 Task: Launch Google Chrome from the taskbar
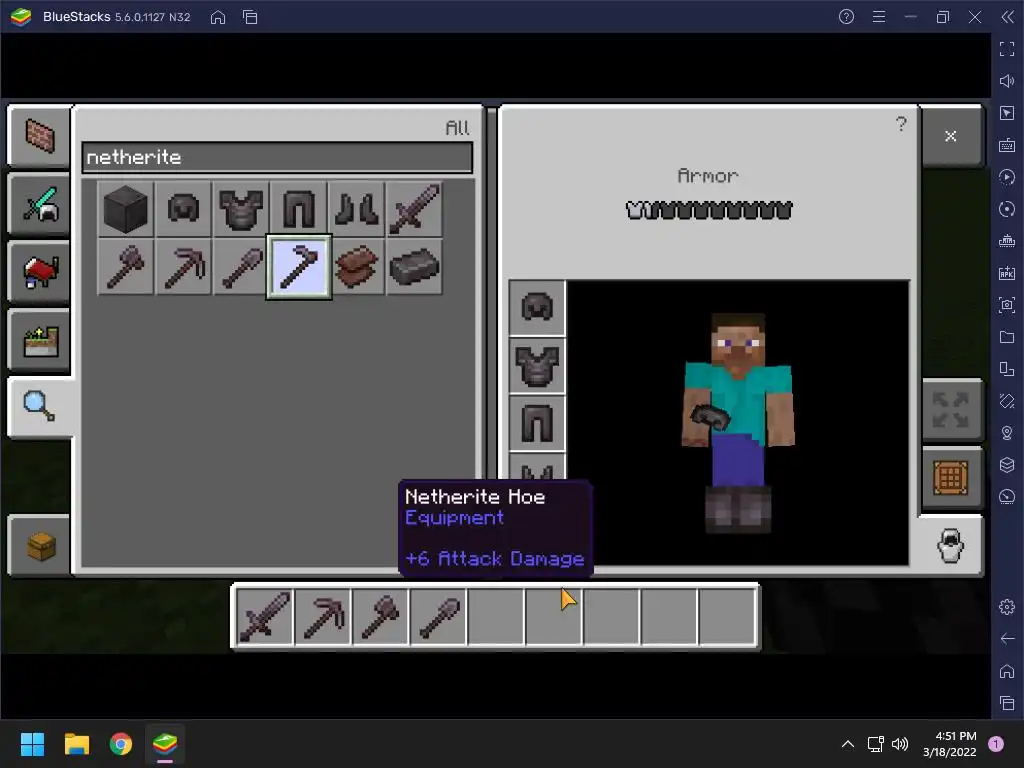[121, 744]
